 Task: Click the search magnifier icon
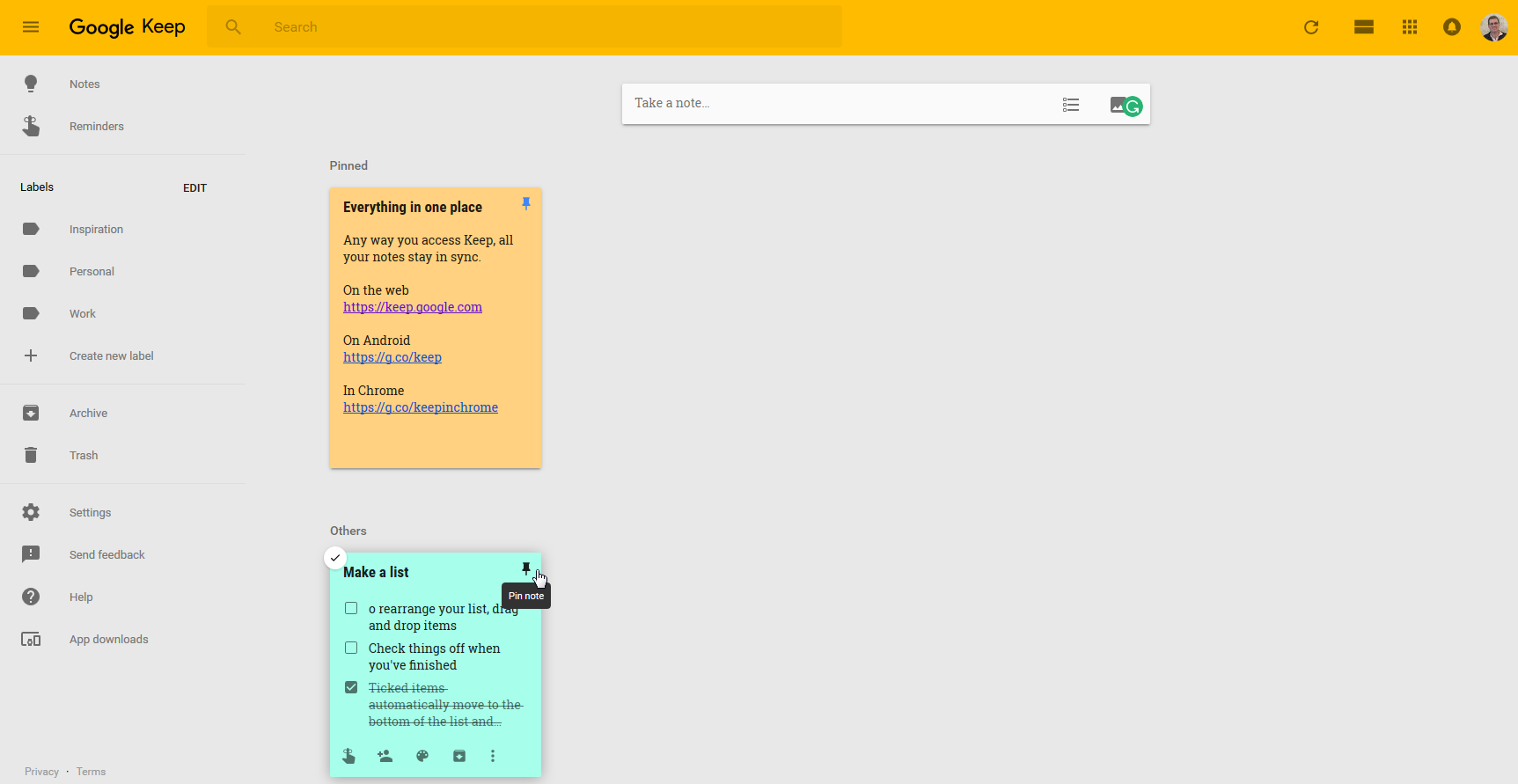click(233, 27)
